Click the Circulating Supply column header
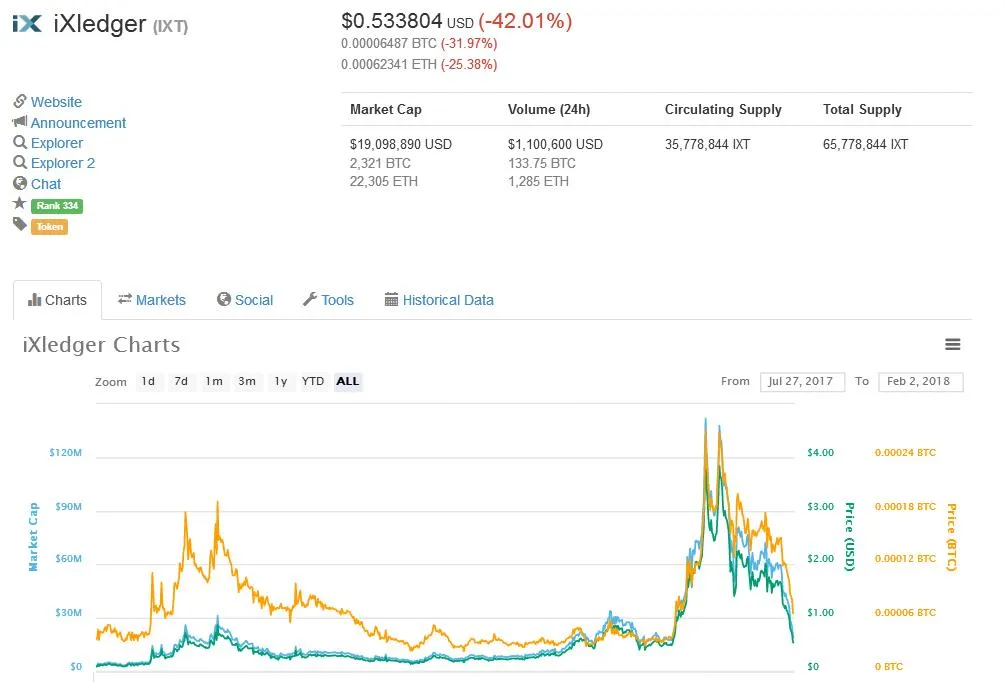The image size is (1006, 682). click(723, 110)
